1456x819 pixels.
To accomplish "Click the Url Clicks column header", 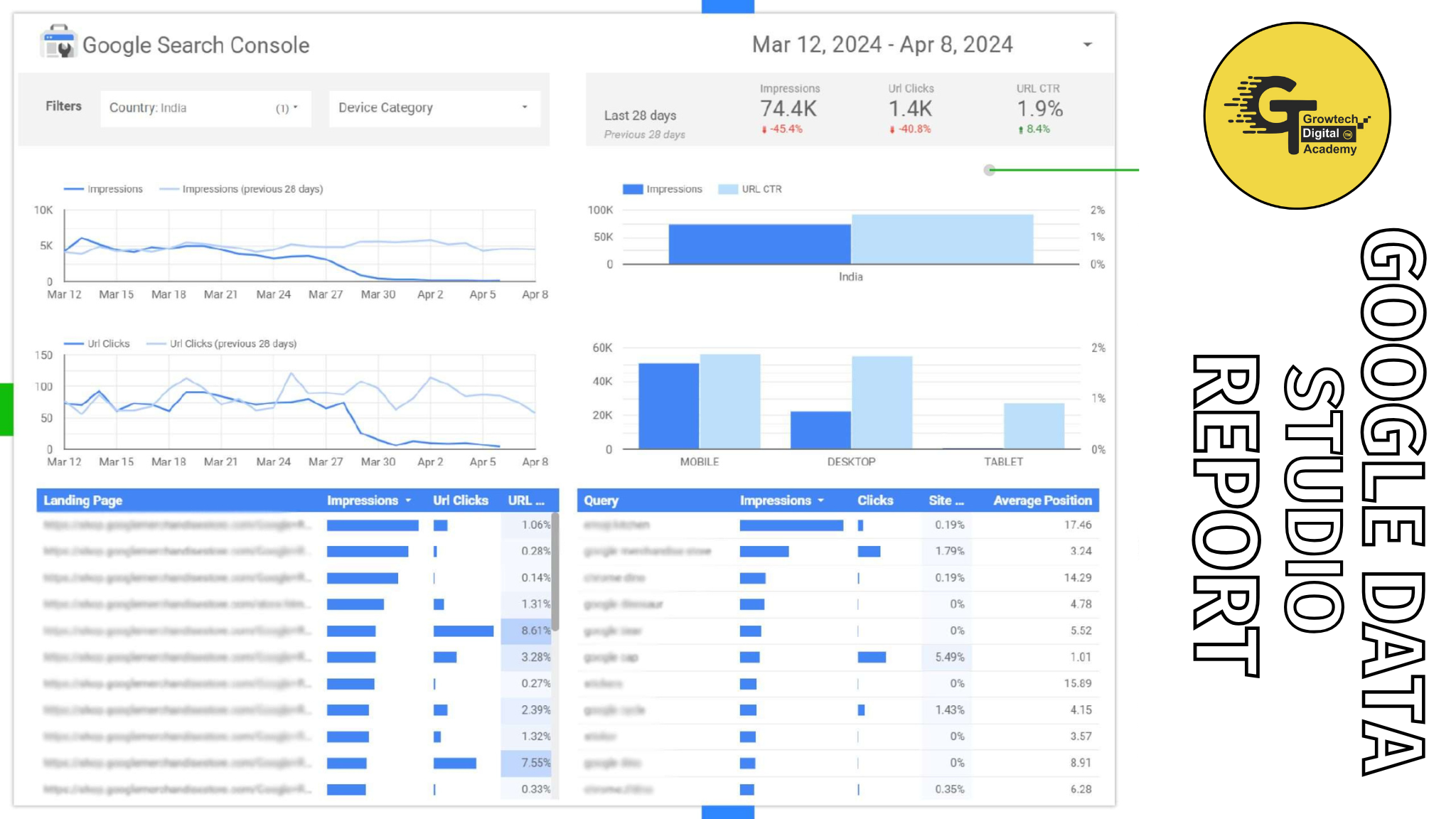I will tap(460, 500).
